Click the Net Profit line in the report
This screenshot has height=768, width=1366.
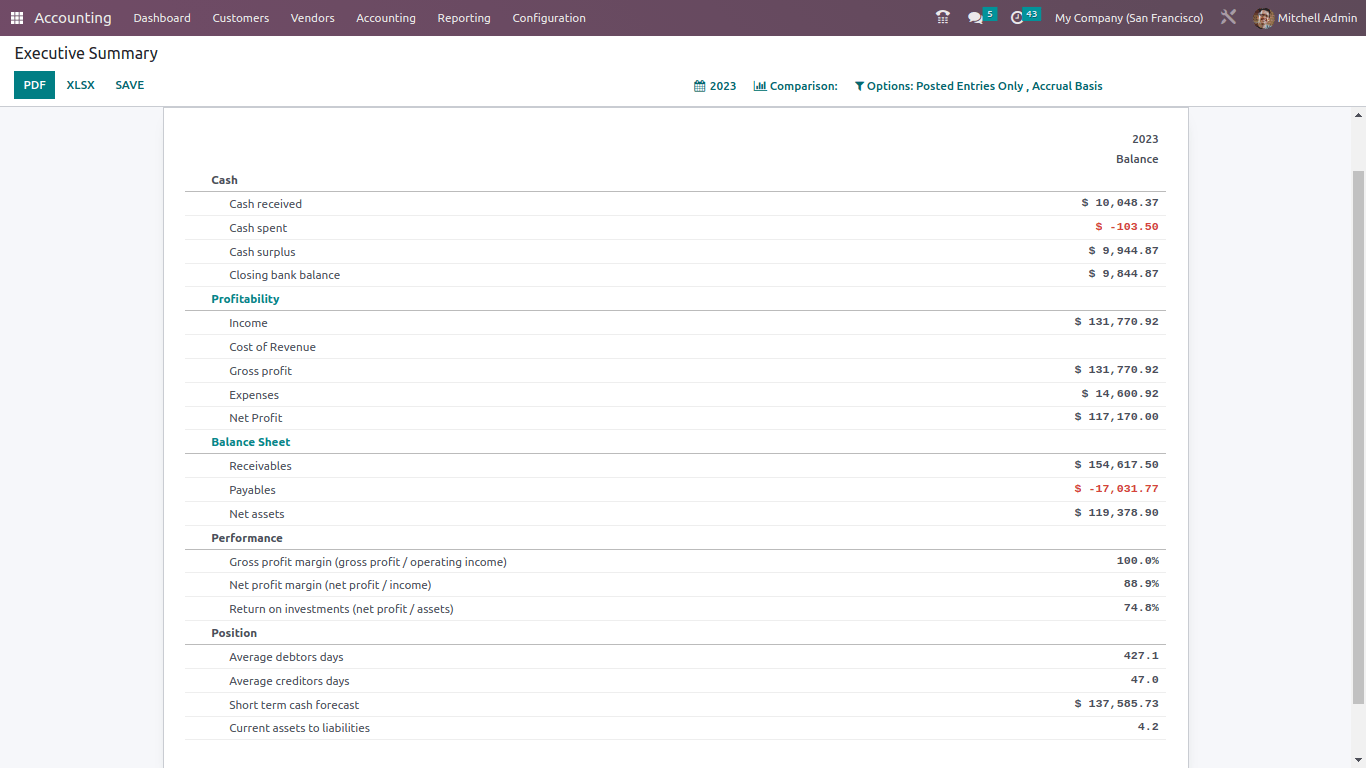255,417
